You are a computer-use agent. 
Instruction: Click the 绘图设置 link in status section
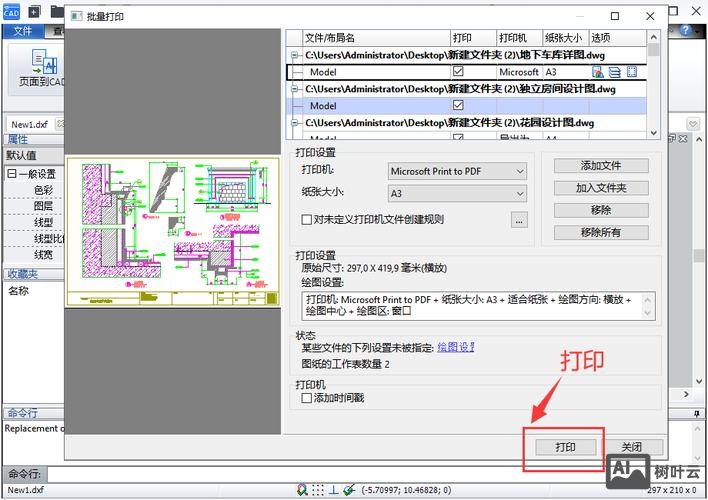(x=455, y=347)
